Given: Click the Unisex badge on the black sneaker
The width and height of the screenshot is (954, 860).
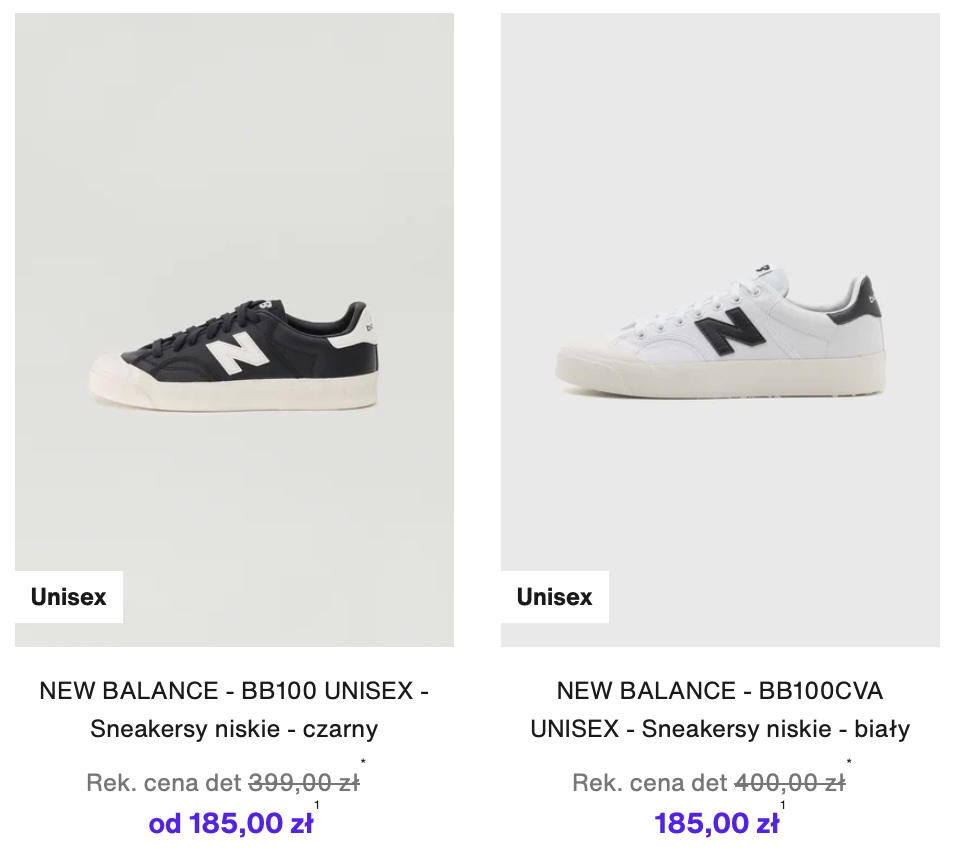Looking at the screenshot, I should click(69, 597).
